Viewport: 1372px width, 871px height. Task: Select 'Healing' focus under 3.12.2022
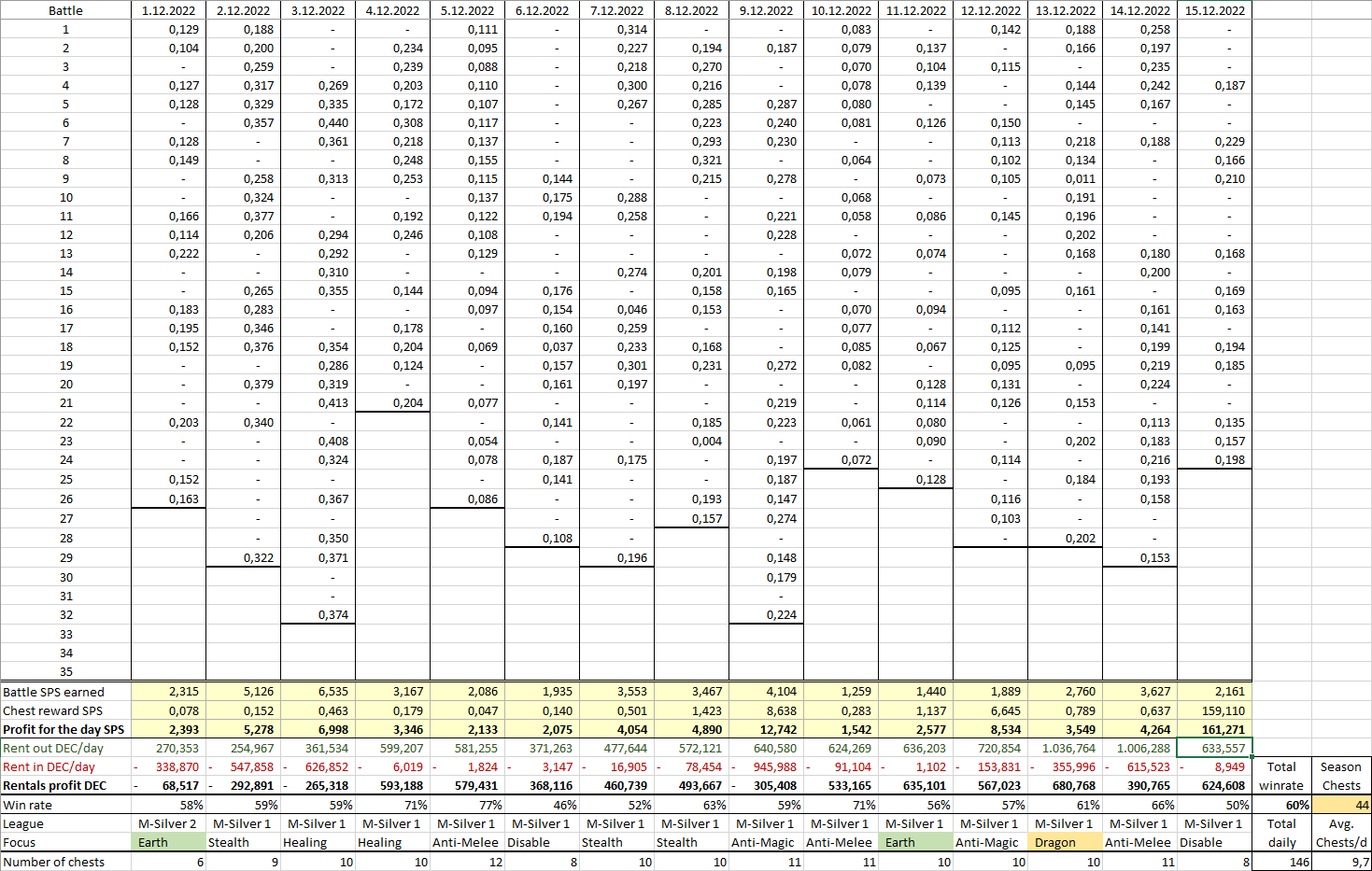pyautogui.click(x=318, y=842)
